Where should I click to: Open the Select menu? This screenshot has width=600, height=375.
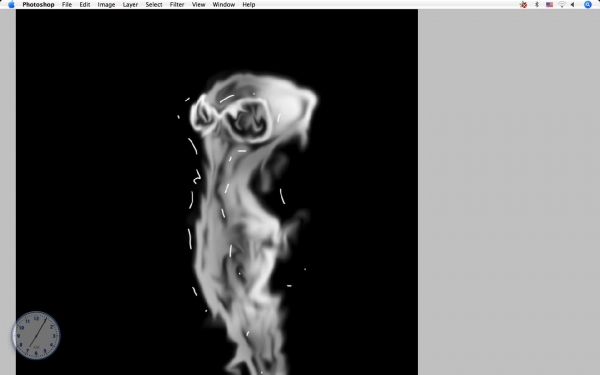pos(153,5)
